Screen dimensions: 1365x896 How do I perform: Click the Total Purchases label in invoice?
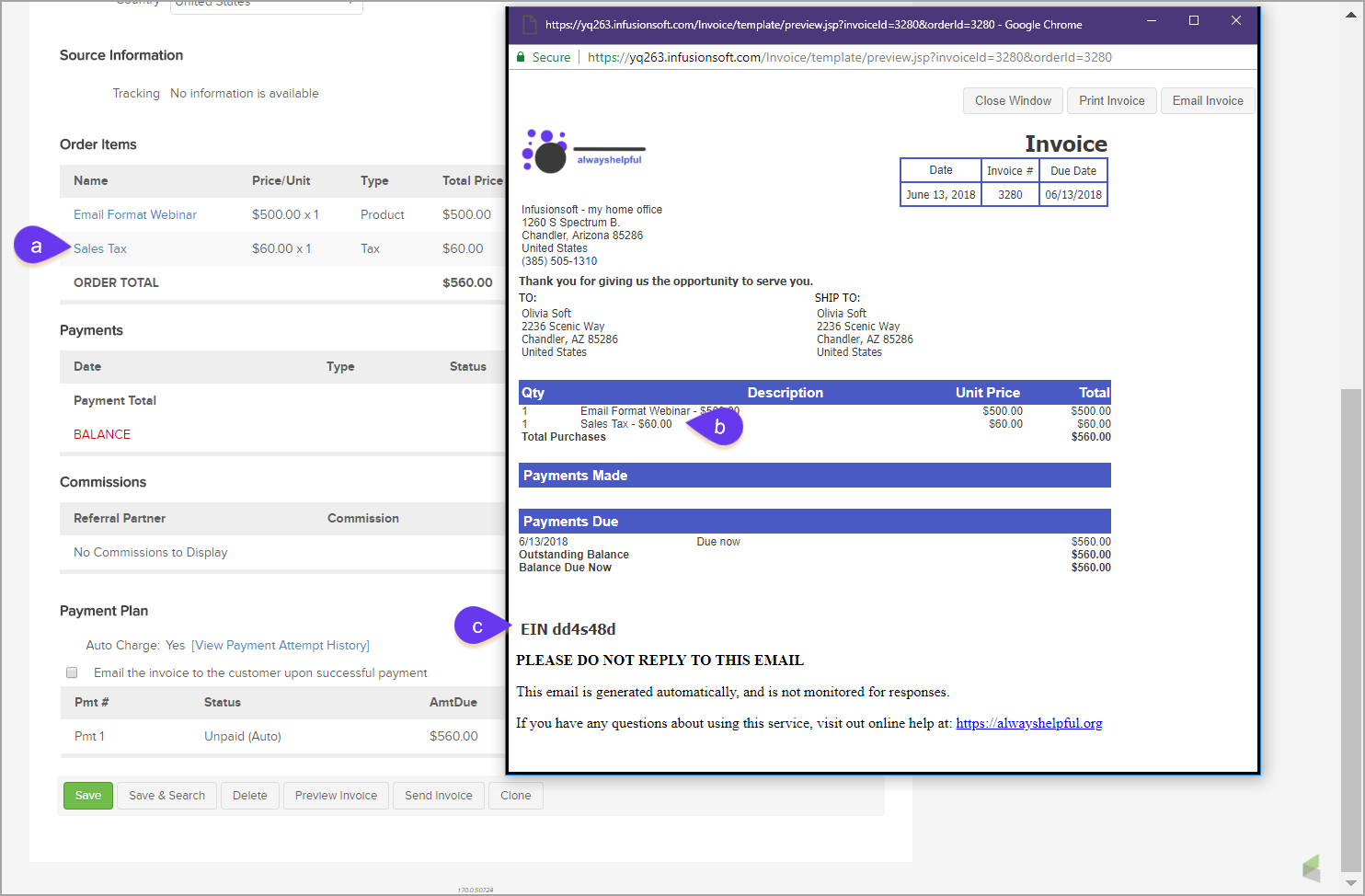pyautogui.click(x=564, y=437)
